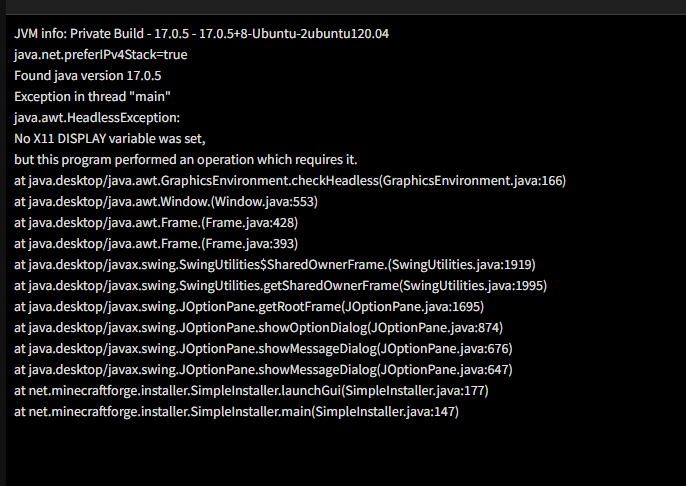The height and width of the screenshot is (486, 686).
Task: Click the java.awt.HeadlessException text
Action: (97, 118)
